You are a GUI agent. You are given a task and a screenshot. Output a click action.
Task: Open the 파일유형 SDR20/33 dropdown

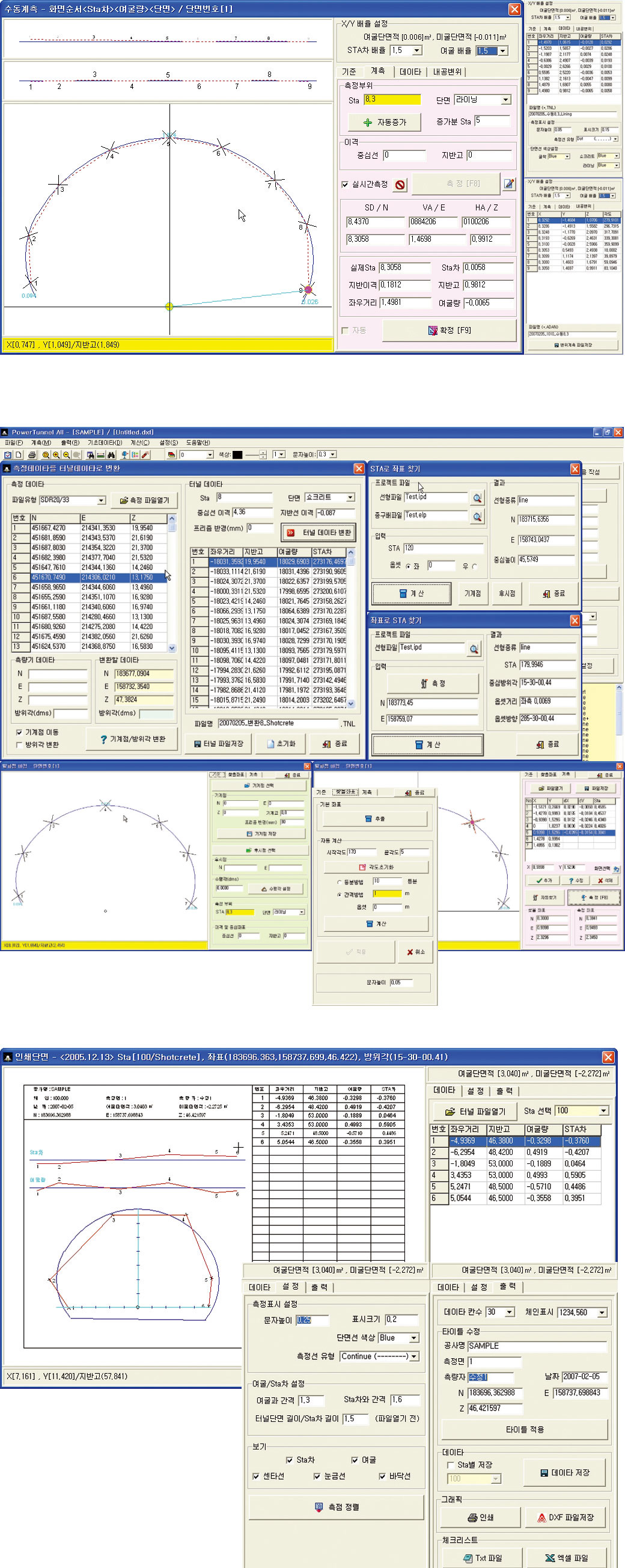tap(101, 500)
